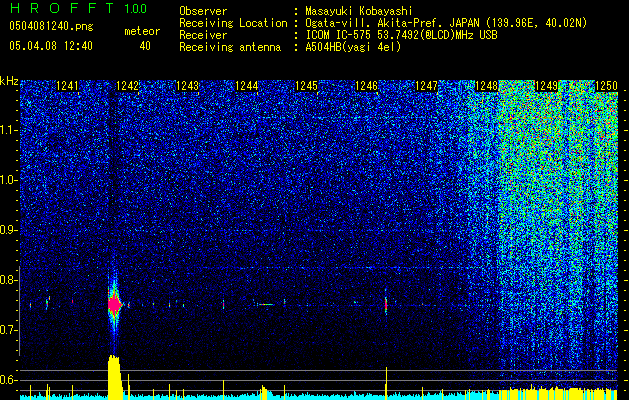Viewport: 629px width, 400px height.
Task: Click the 1244 time marker
Action: pyautogui.click(x=247, y=86)
